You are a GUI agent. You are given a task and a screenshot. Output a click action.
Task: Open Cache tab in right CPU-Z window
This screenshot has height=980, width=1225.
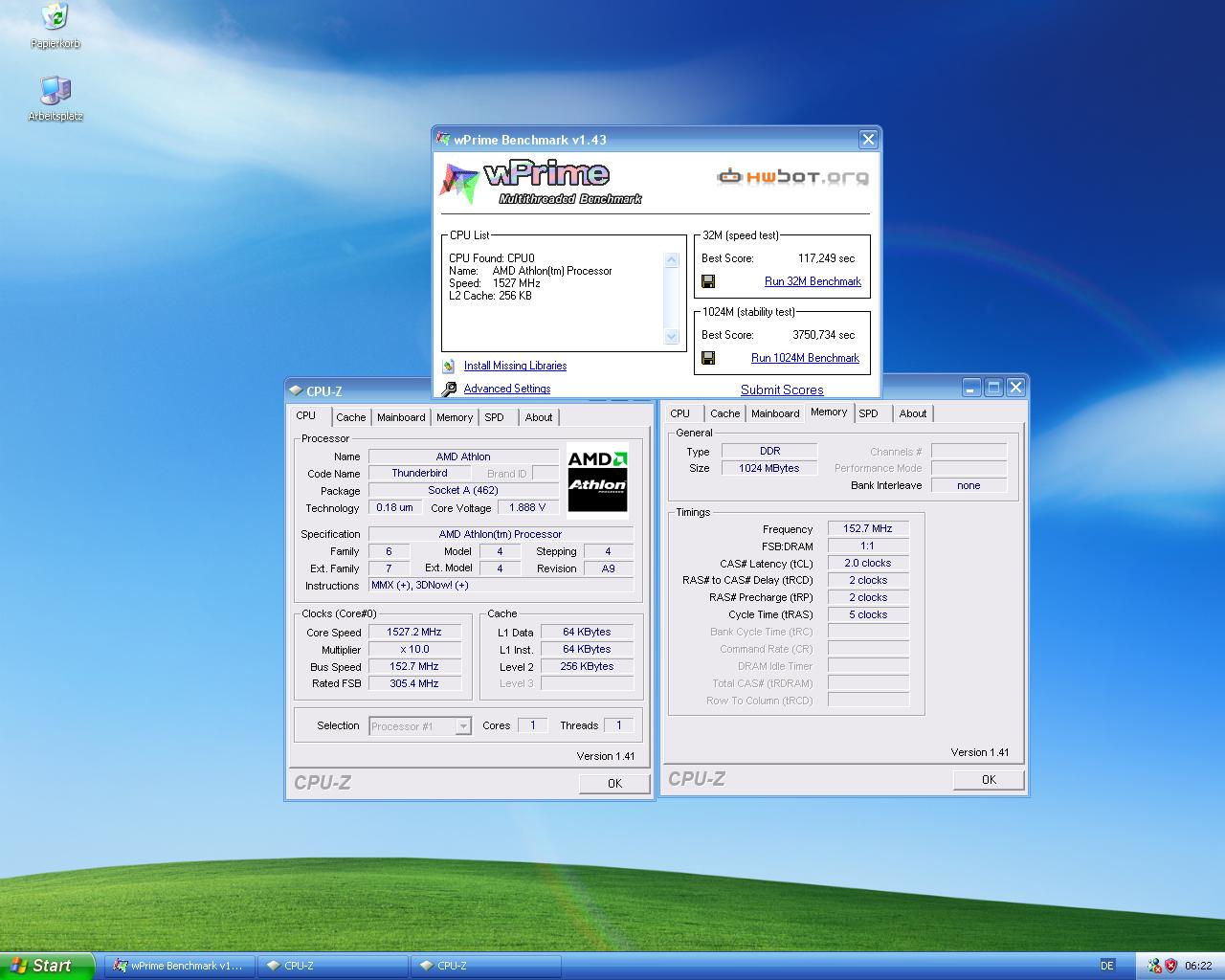[725, 413]
